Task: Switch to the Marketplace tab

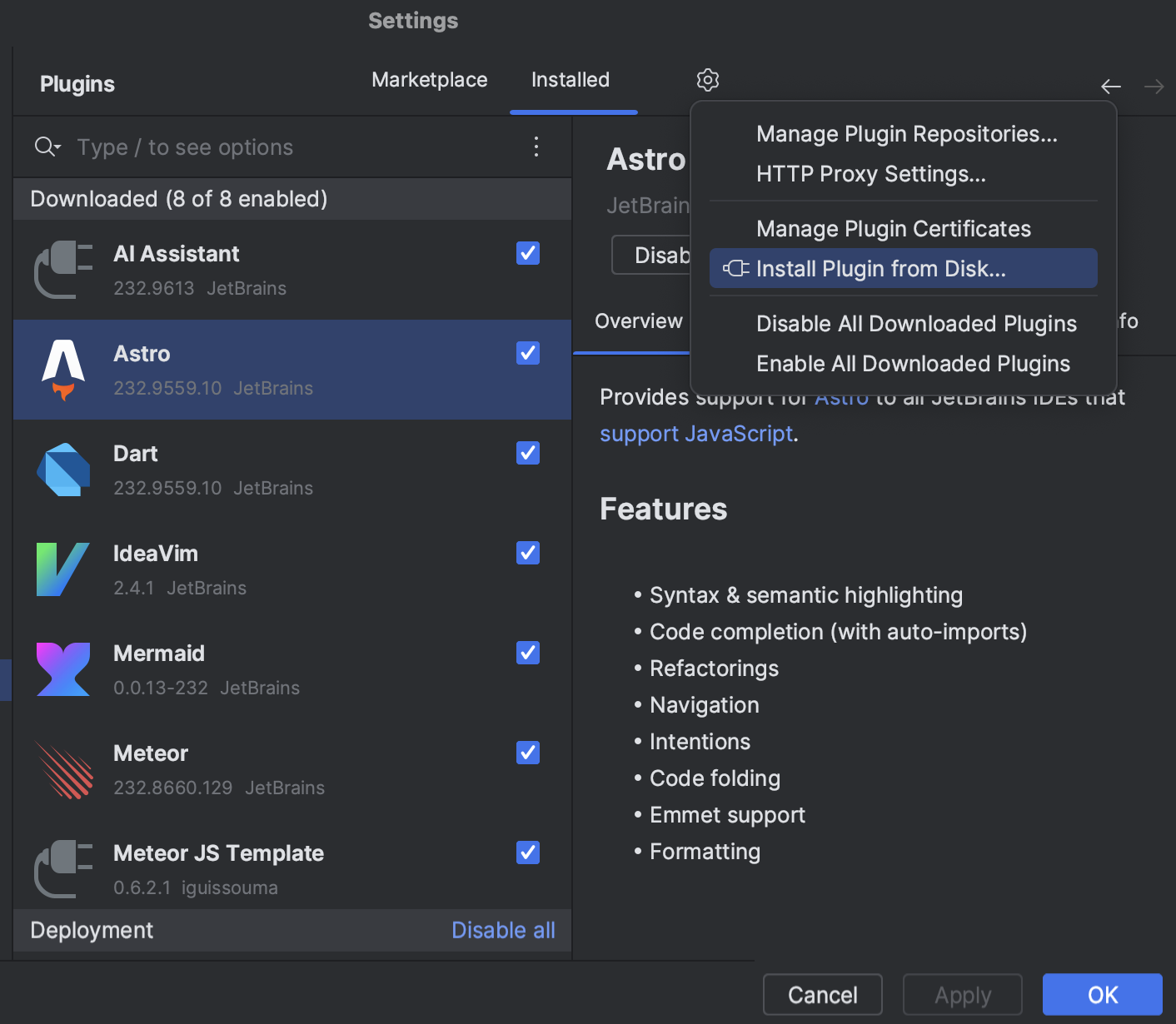Action: click(429, 80)
